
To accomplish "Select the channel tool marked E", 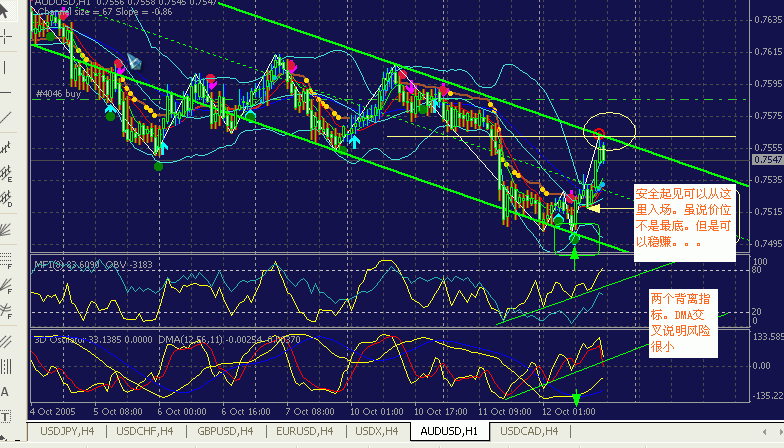I will [6, 174].
